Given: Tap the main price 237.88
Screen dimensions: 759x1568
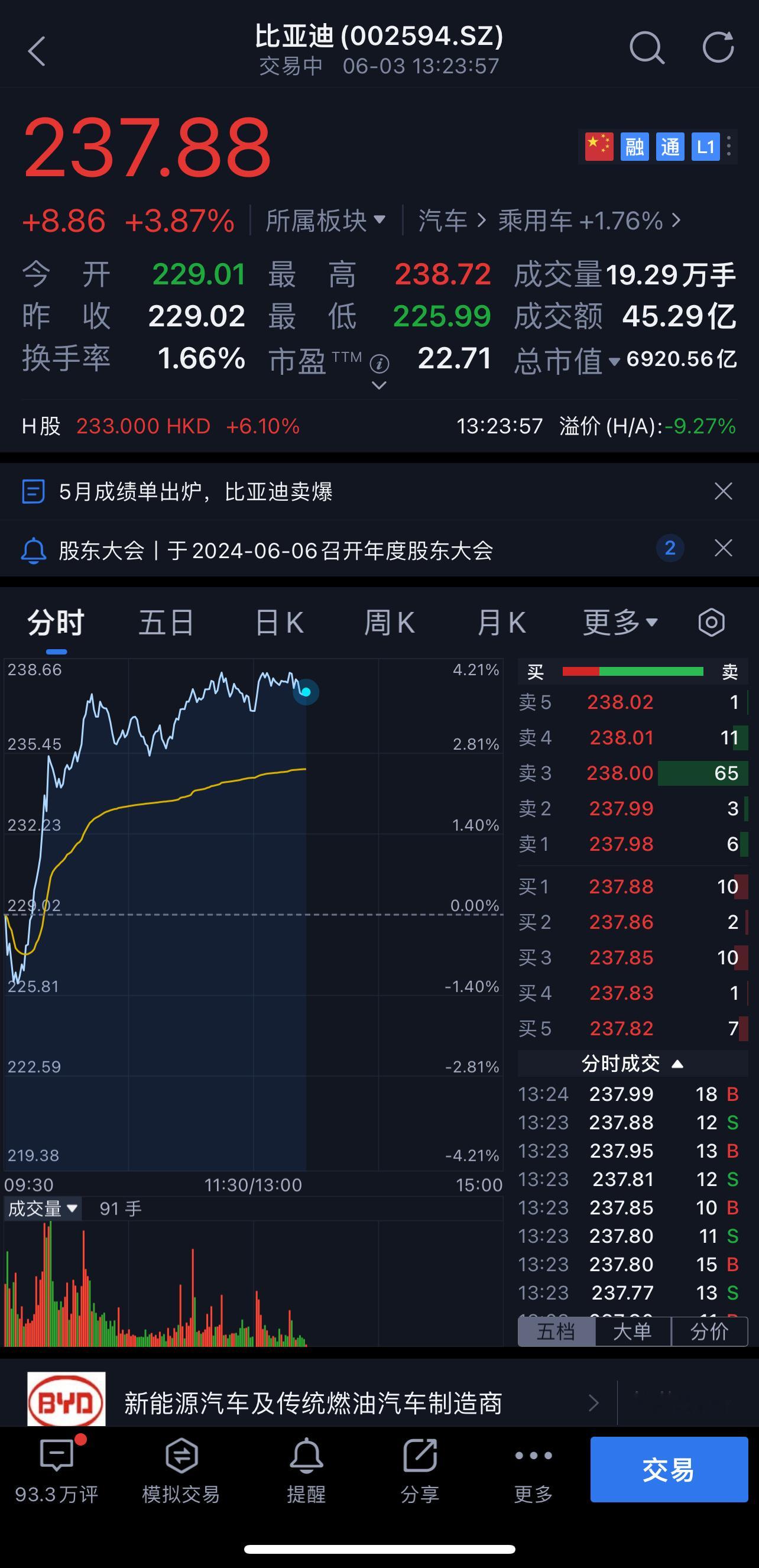Looking at the screenshot, I should pos(147,148).
